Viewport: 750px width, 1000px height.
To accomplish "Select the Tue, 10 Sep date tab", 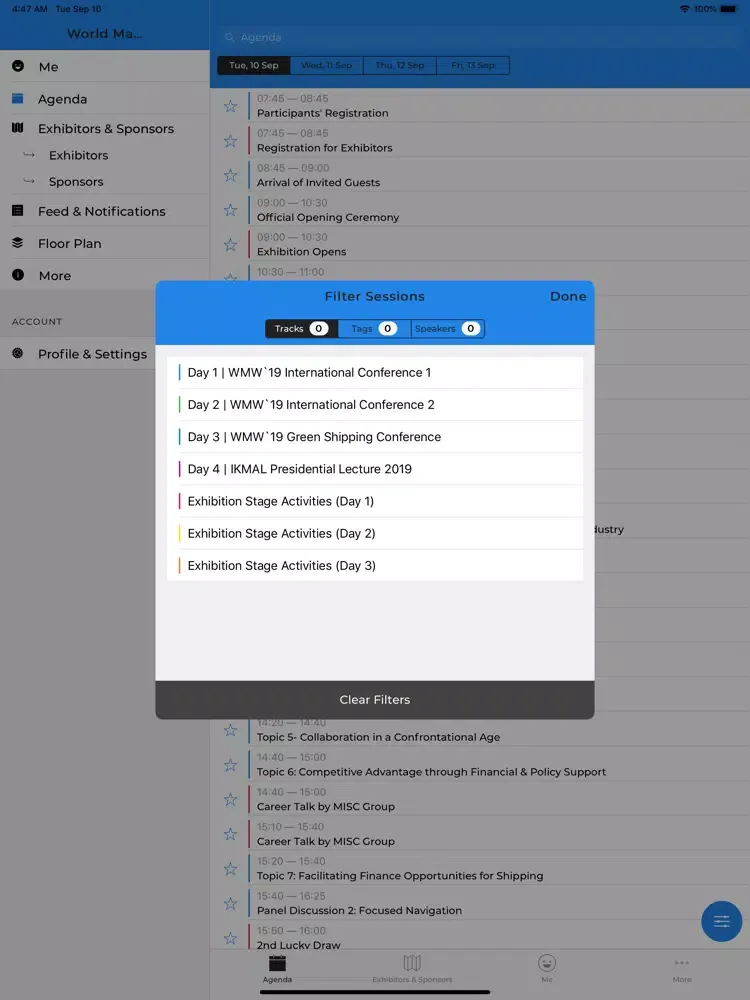I will tap(254, 65).
